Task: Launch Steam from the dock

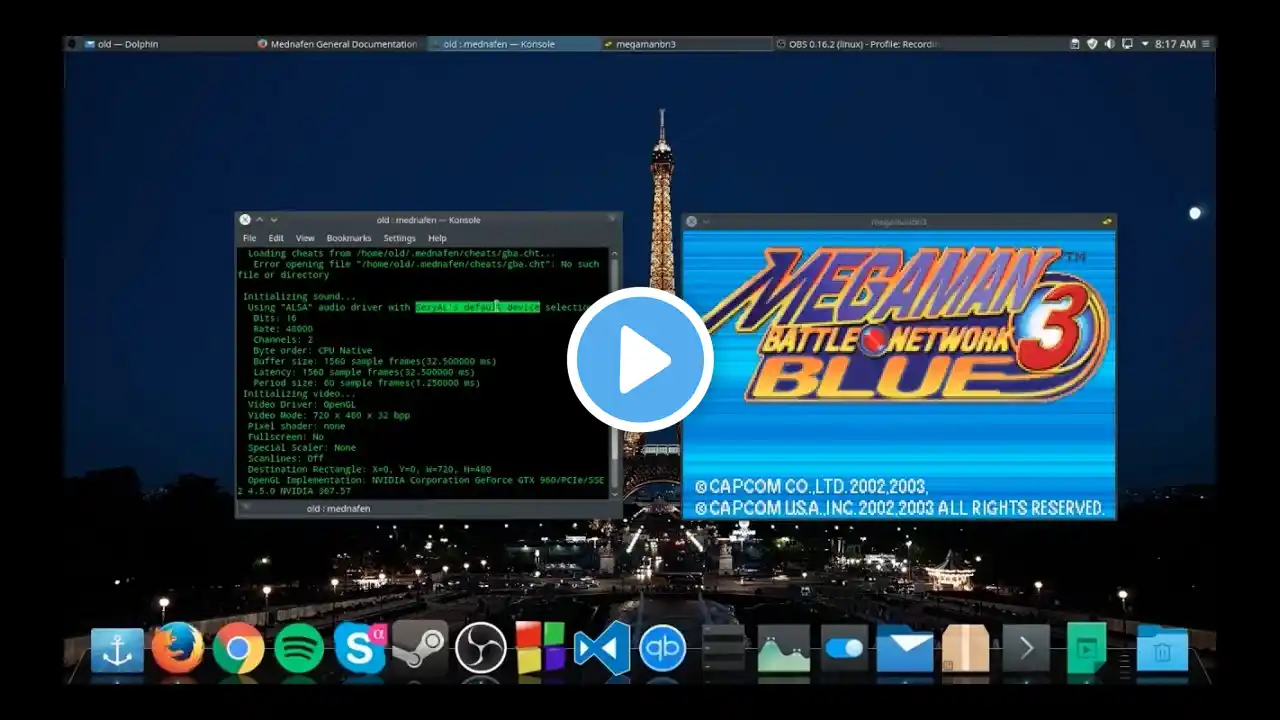Action: pyautogui.click(x=420, y=649)
